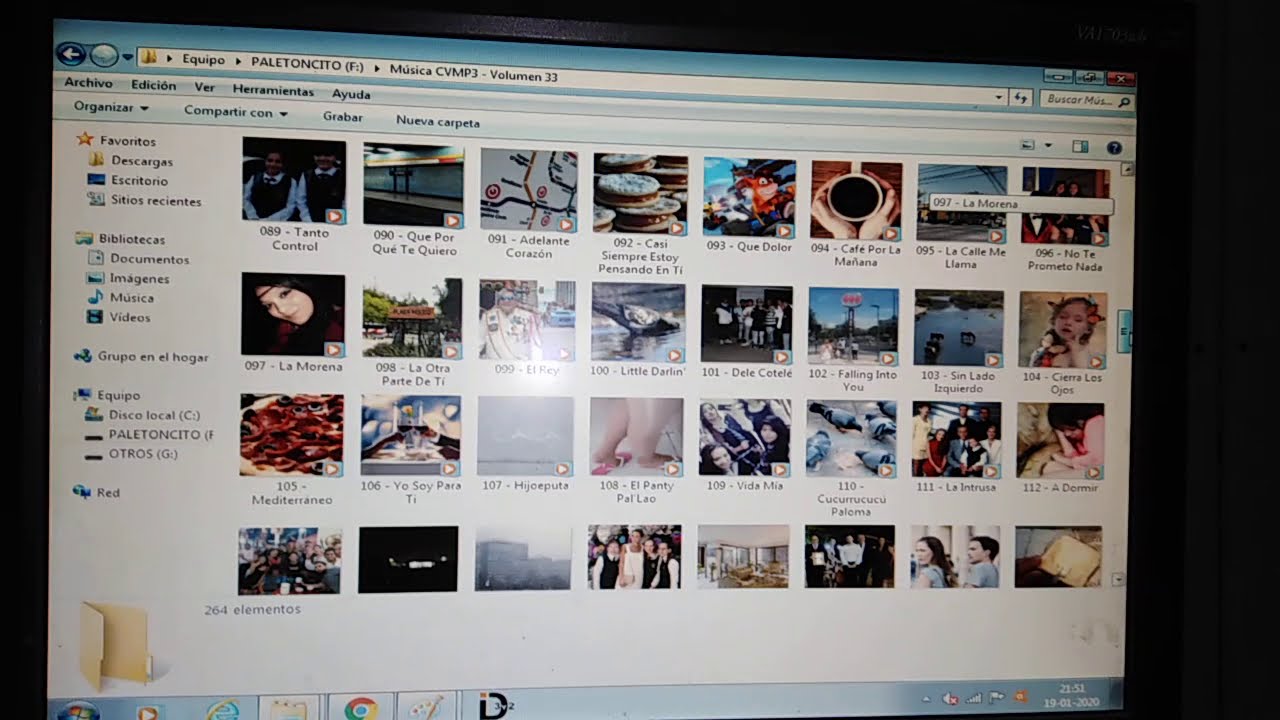1280x720 pixels.
Task: Open Paint from the taskbar
Action: point(426,708)
